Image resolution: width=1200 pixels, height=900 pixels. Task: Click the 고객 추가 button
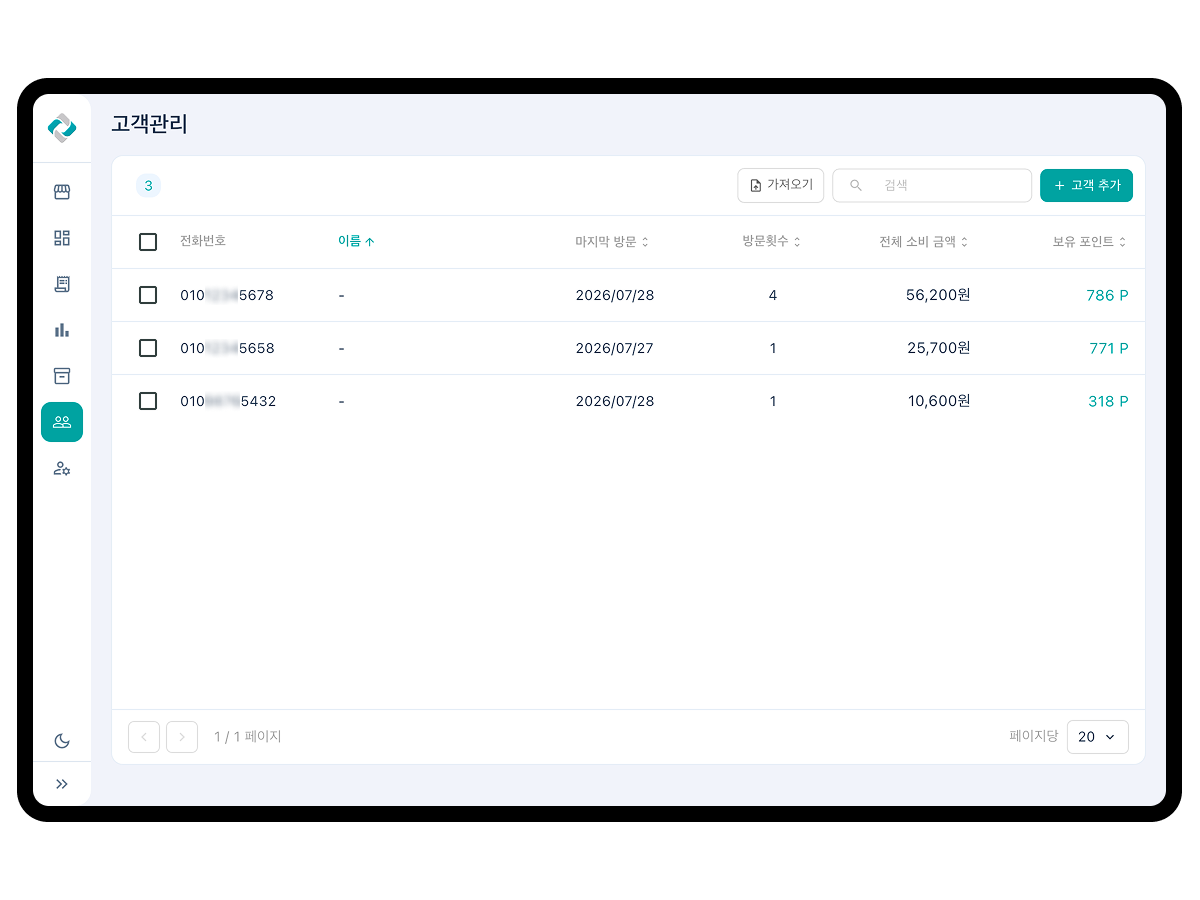(1086, 185)
